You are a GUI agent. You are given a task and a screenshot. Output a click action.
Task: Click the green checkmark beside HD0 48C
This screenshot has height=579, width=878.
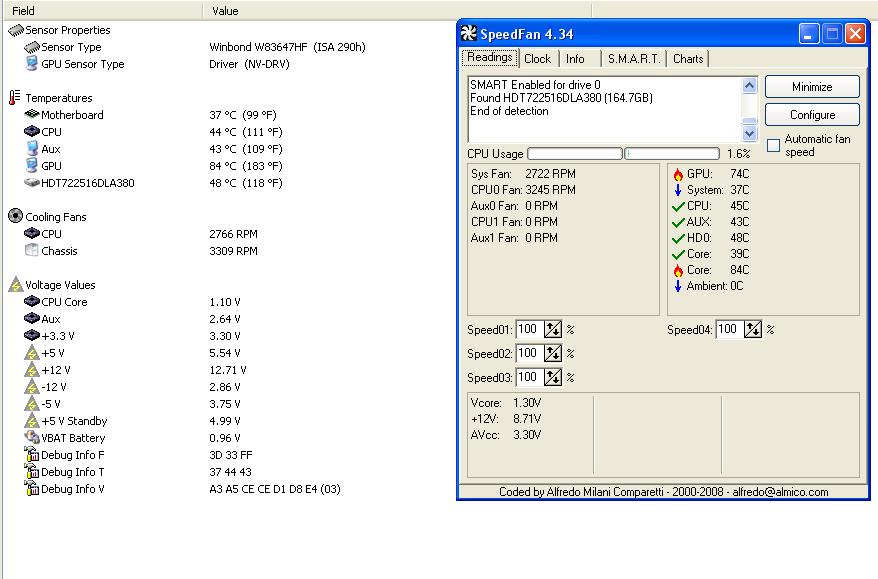click(x=678, y=239)
